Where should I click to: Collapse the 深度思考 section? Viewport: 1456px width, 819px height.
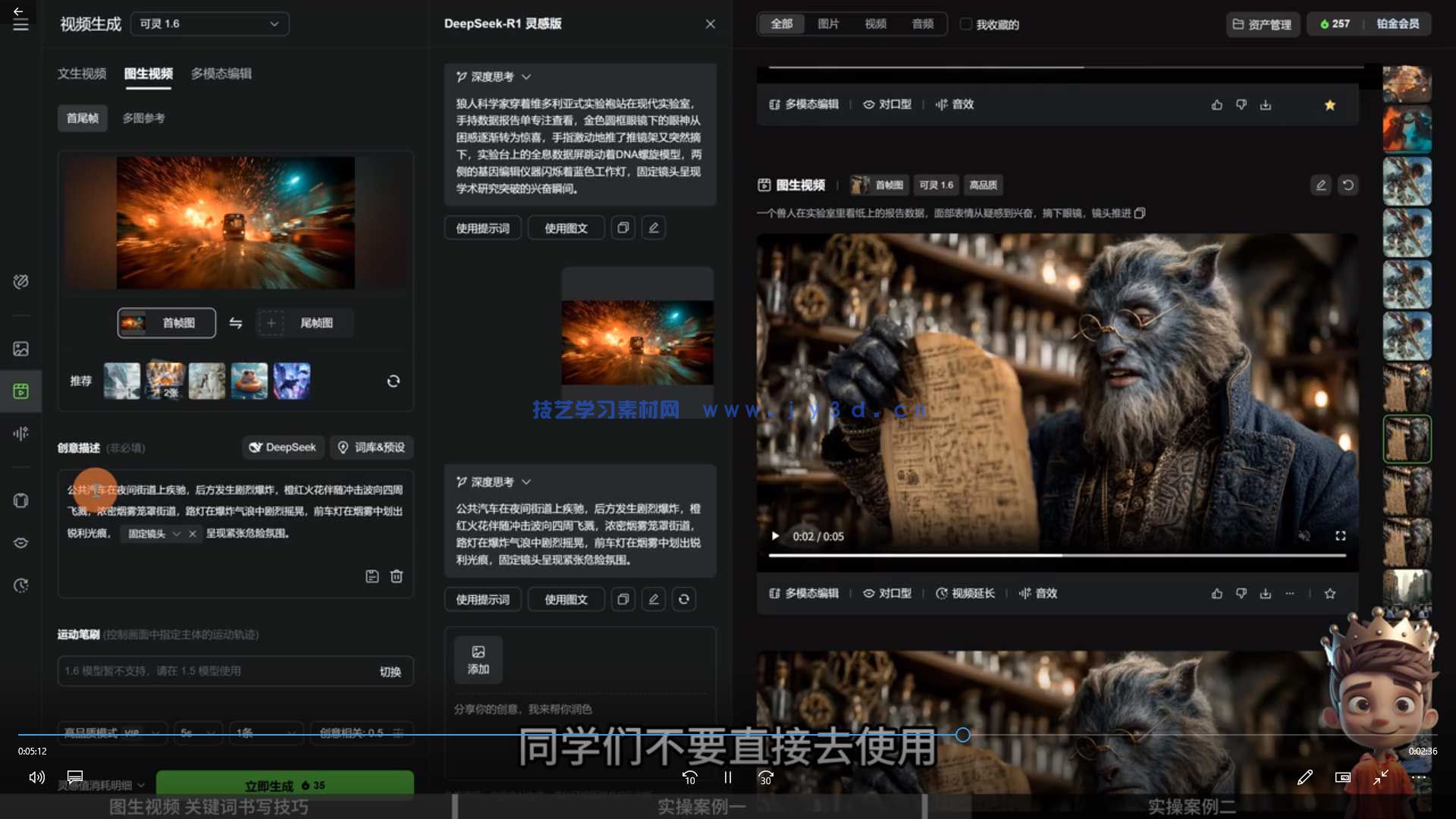[526, 77]
